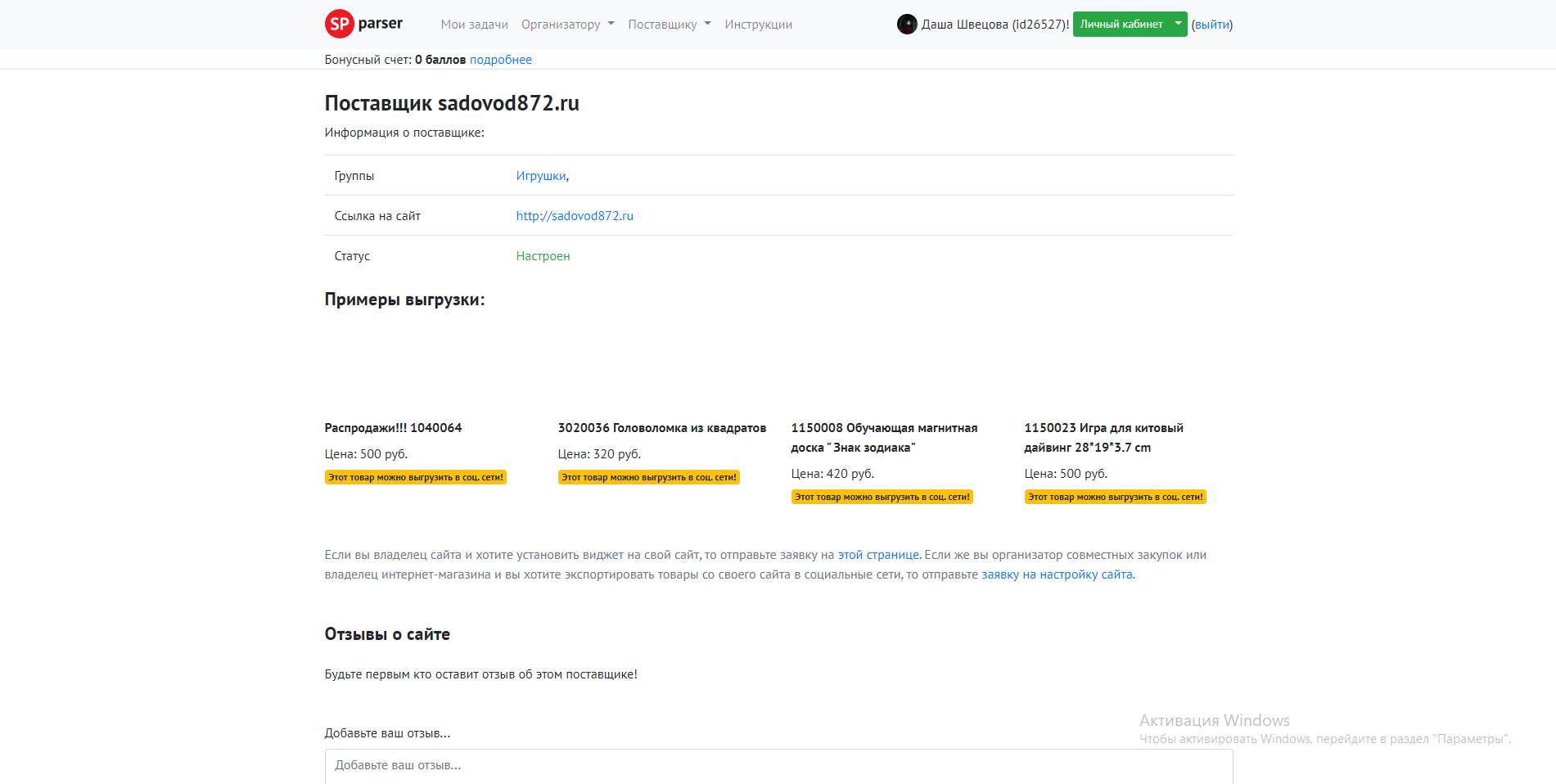Click the Поставщик sadovod872.ru heading

tap(452, 103)
